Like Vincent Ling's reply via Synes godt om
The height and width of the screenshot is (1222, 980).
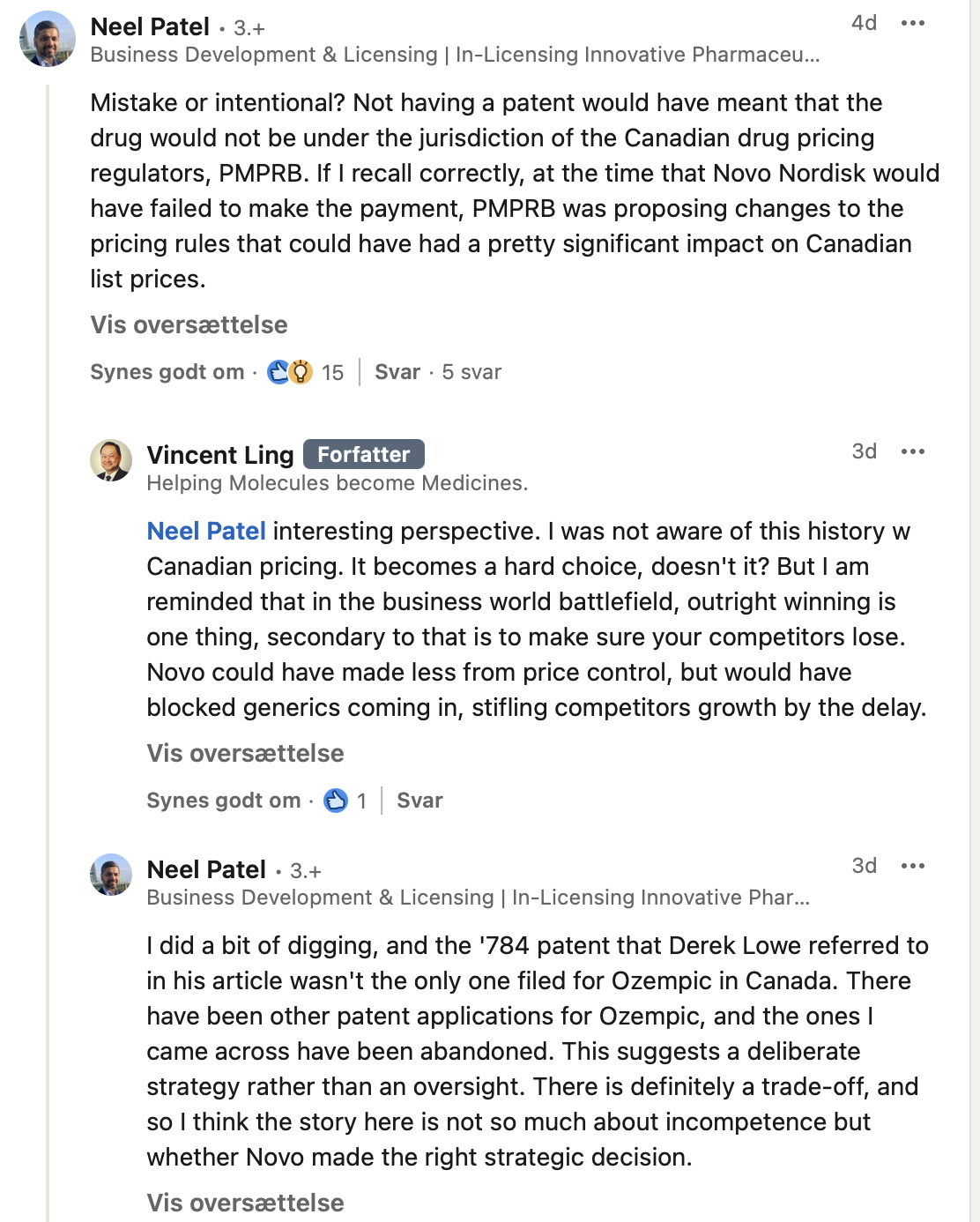pyautogui.click(x=224, y=801)
